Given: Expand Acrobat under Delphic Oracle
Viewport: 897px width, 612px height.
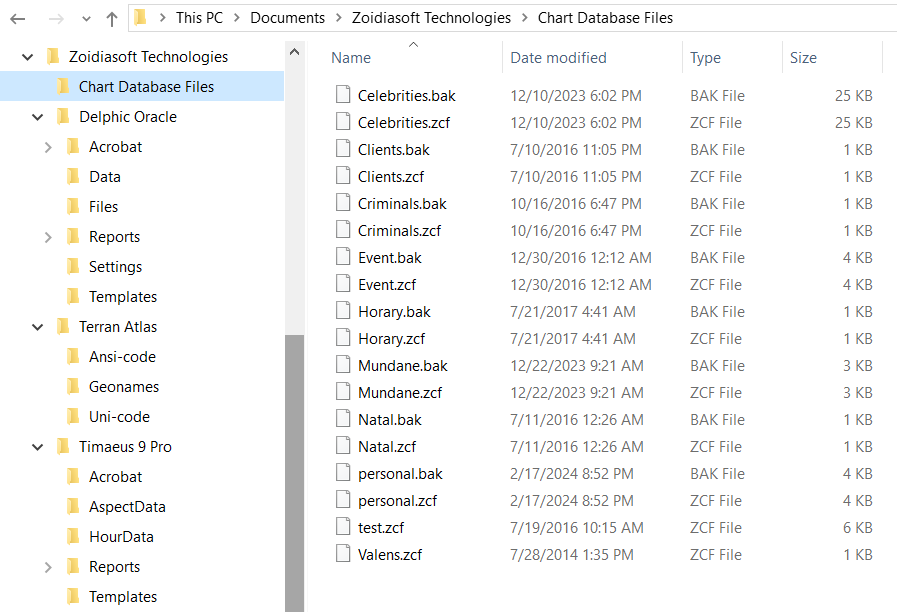Looking at the screenshot, I should (48, 147).
